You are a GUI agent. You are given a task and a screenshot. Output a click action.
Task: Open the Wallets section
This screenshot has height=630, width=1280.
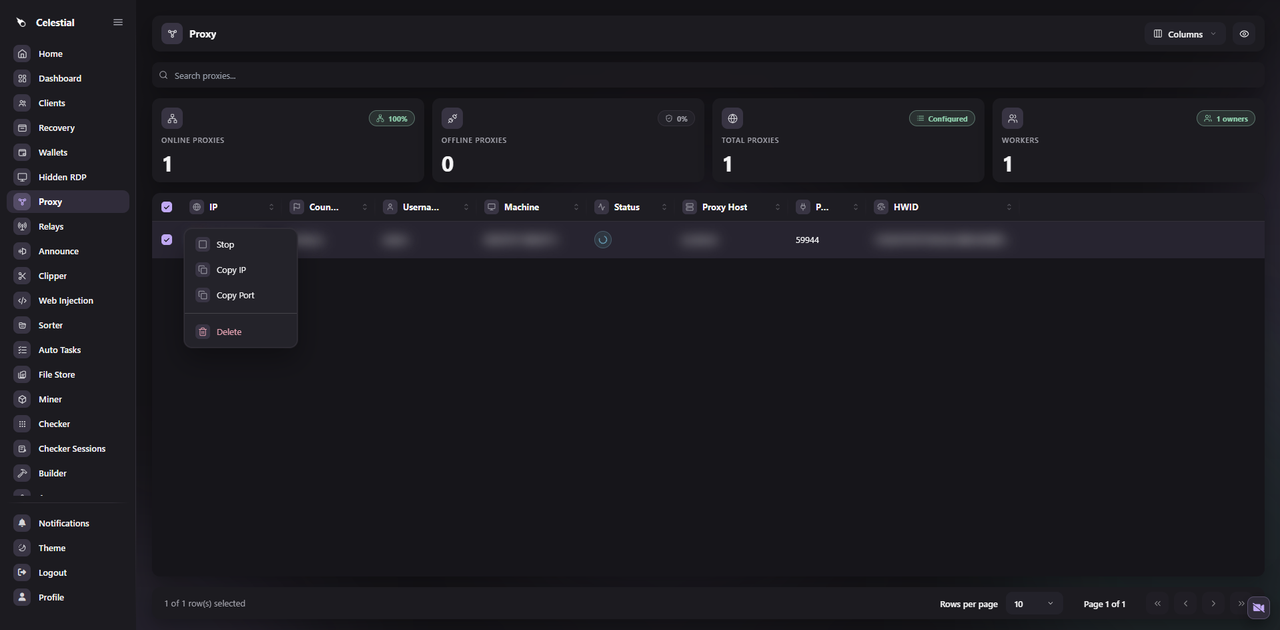[x=68, y=152]
